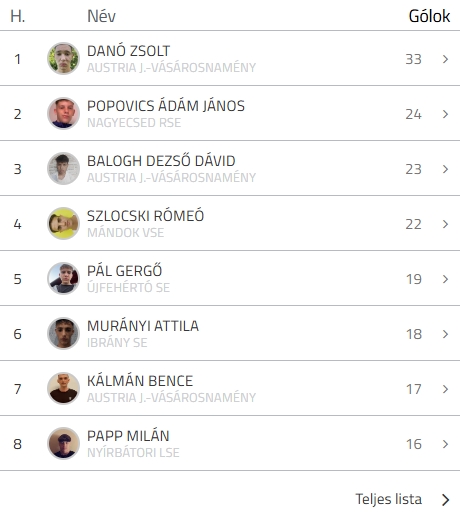Click the chevron beside Papp Milán's 16 goals
The image size is (460, 514).
445,444
